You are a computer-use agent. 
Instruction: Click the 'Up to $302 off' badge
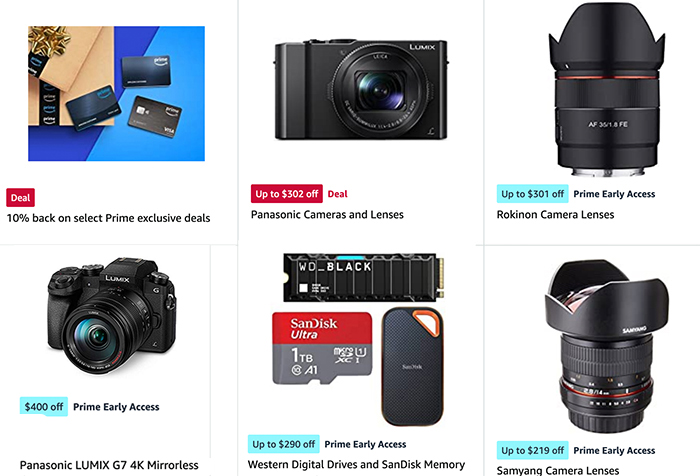(x=287, y=194)
